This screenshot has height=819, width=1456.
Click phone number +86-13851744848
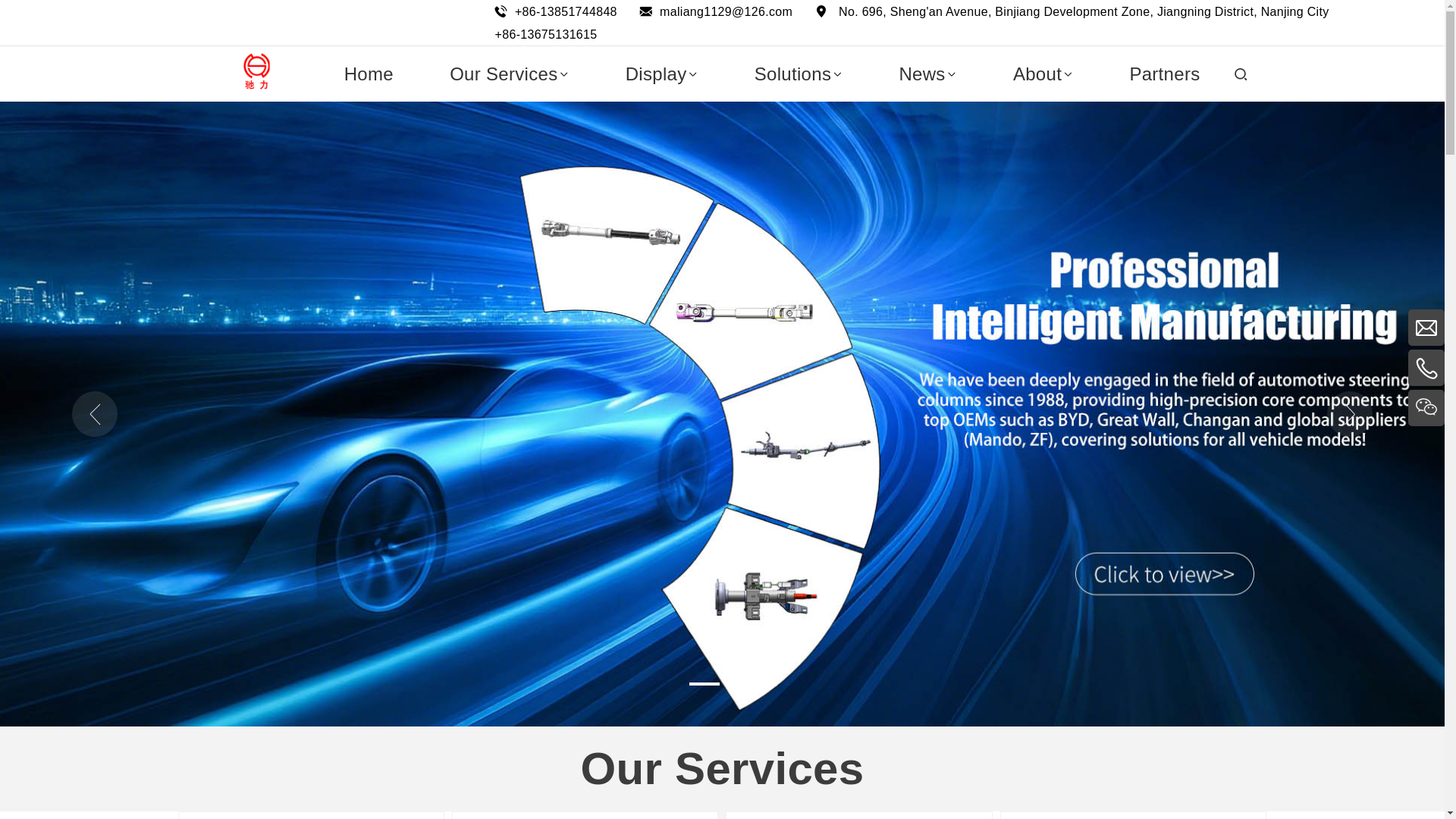coord(566,12)
